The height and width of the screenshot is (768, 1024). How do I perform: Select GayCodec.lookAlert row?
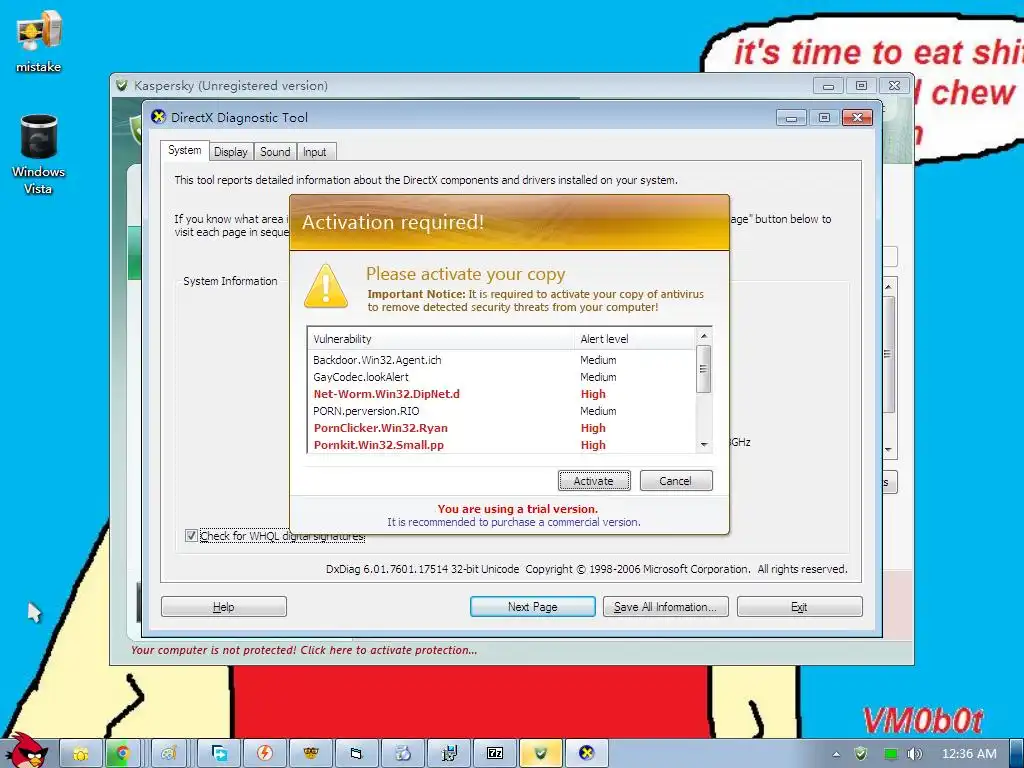click(x=502, y=377)
